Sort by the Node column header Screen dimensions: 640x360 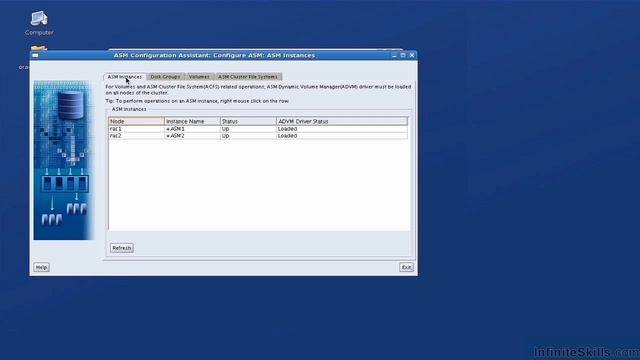(x=136, y=121)
